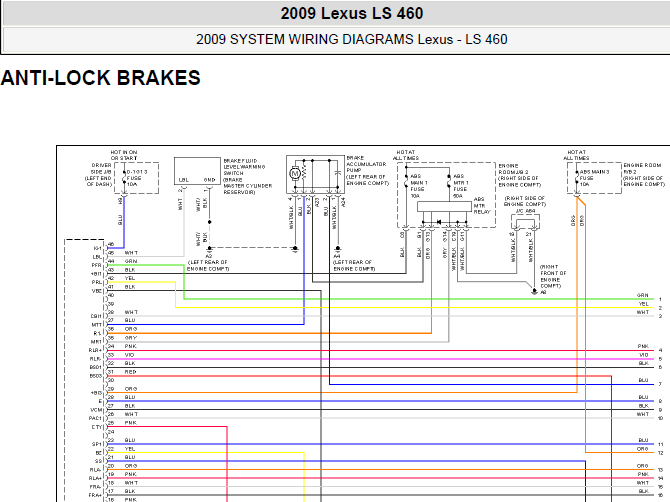Click the driver side J/B 10A fuse symbol
Image resolution: width=670 pixels, height=502 pixels.
(124, 177)
